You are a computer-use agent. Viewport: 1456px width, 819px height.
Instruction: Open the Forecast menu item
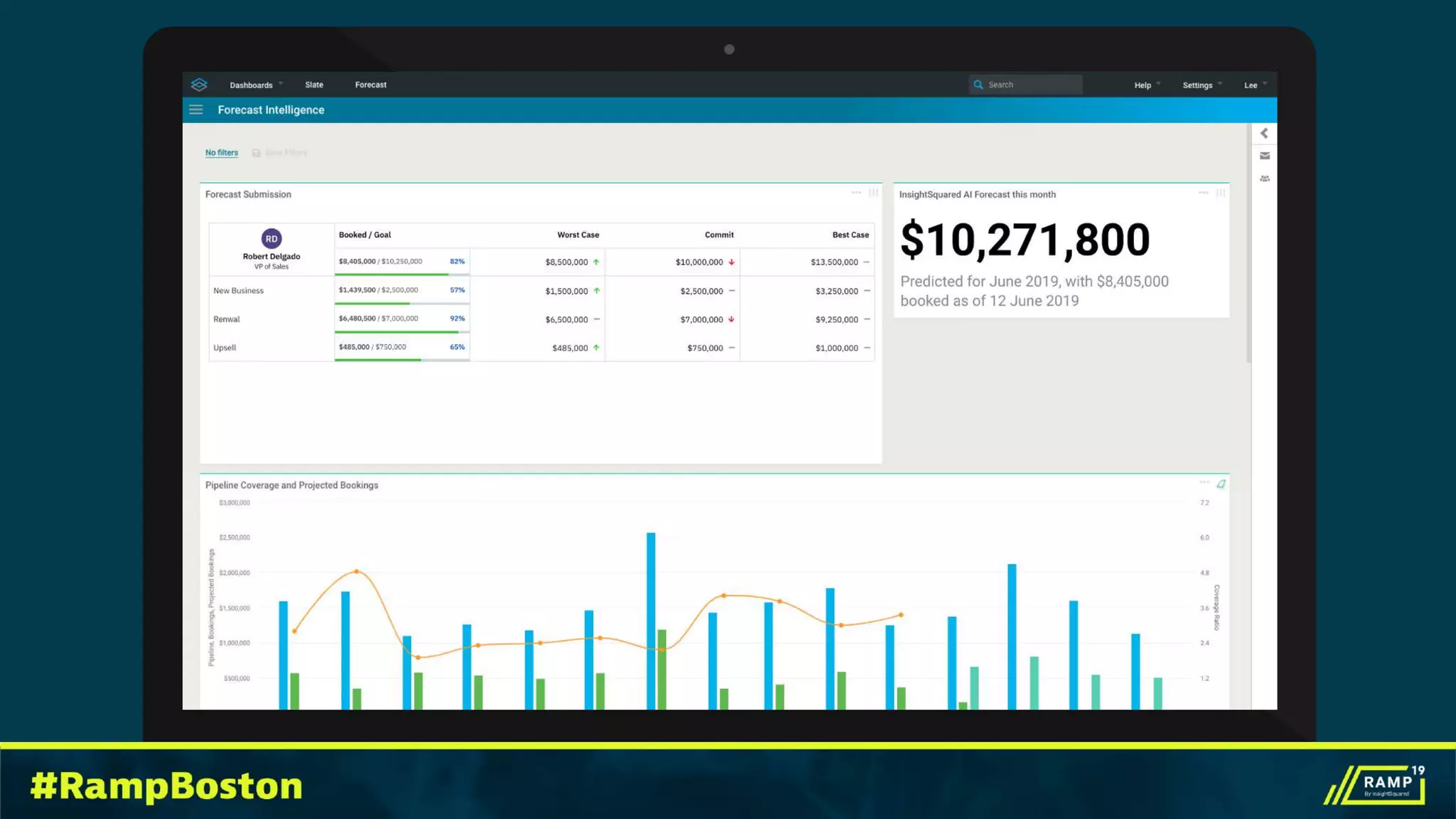370,85
